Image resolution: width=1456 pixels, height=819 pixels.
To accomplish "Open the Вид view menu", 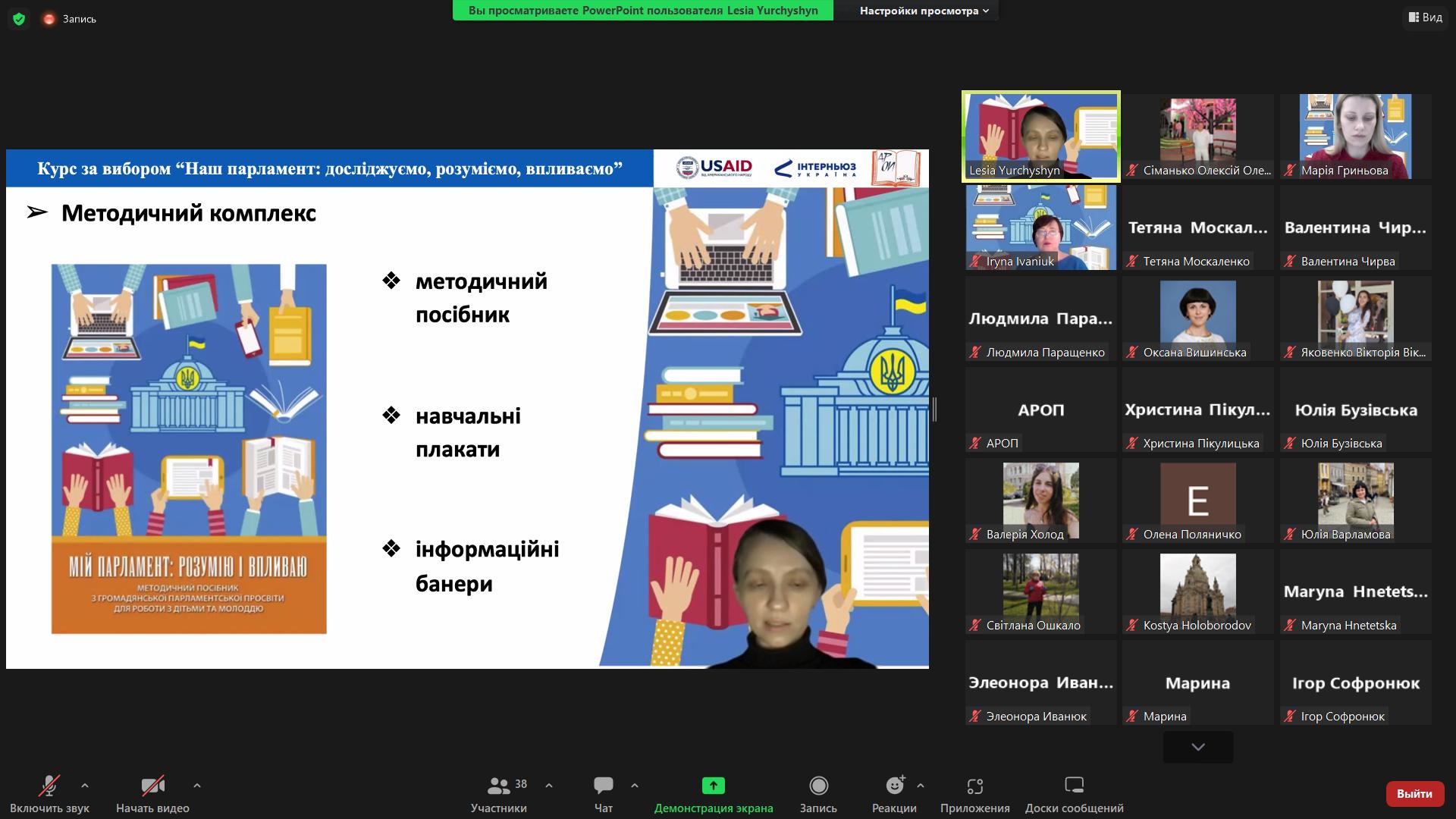I will pyautogui.click(x=1426, y=17).
